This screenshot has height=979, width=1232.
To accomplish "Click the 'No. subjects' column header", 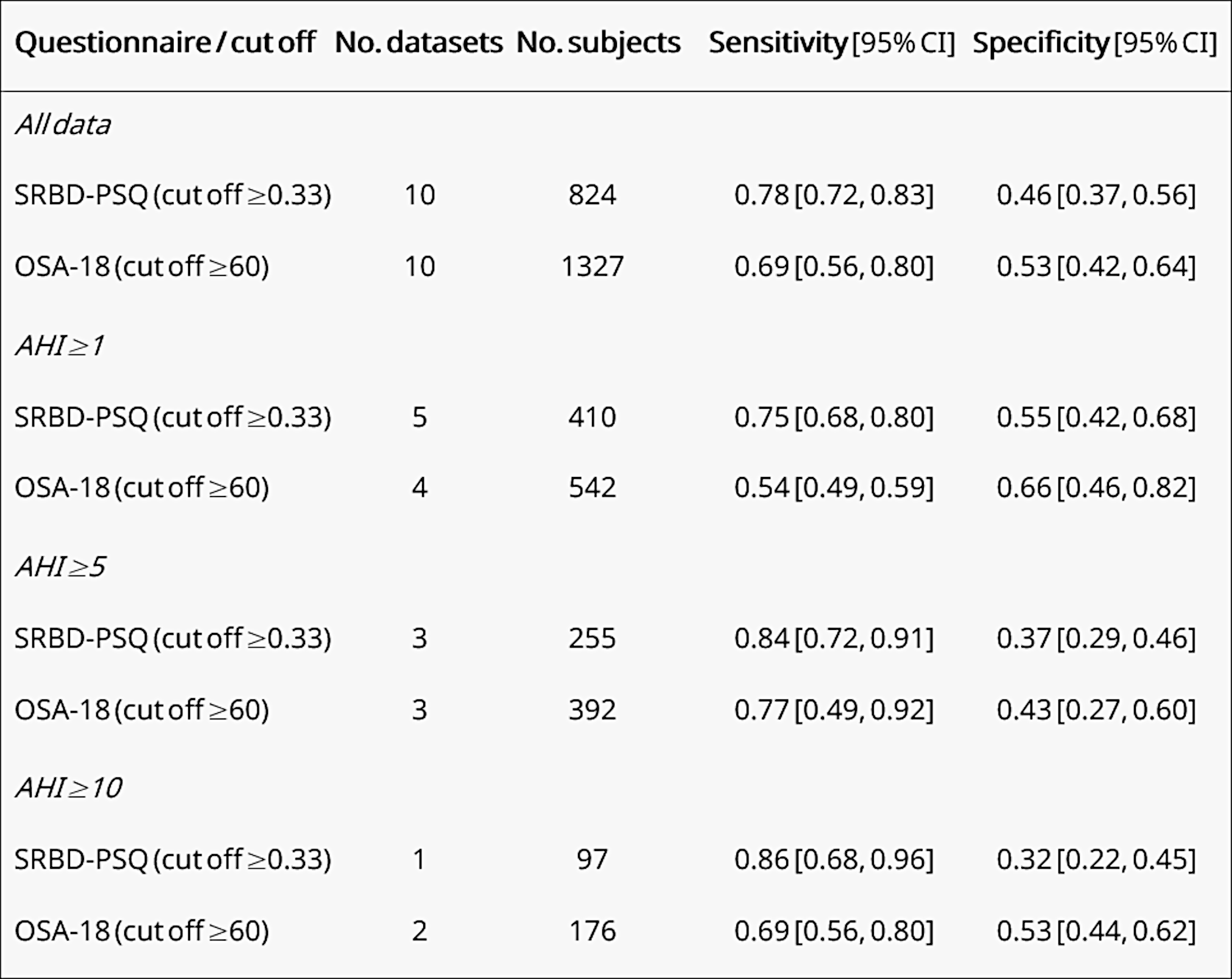I will click(598, 43).
